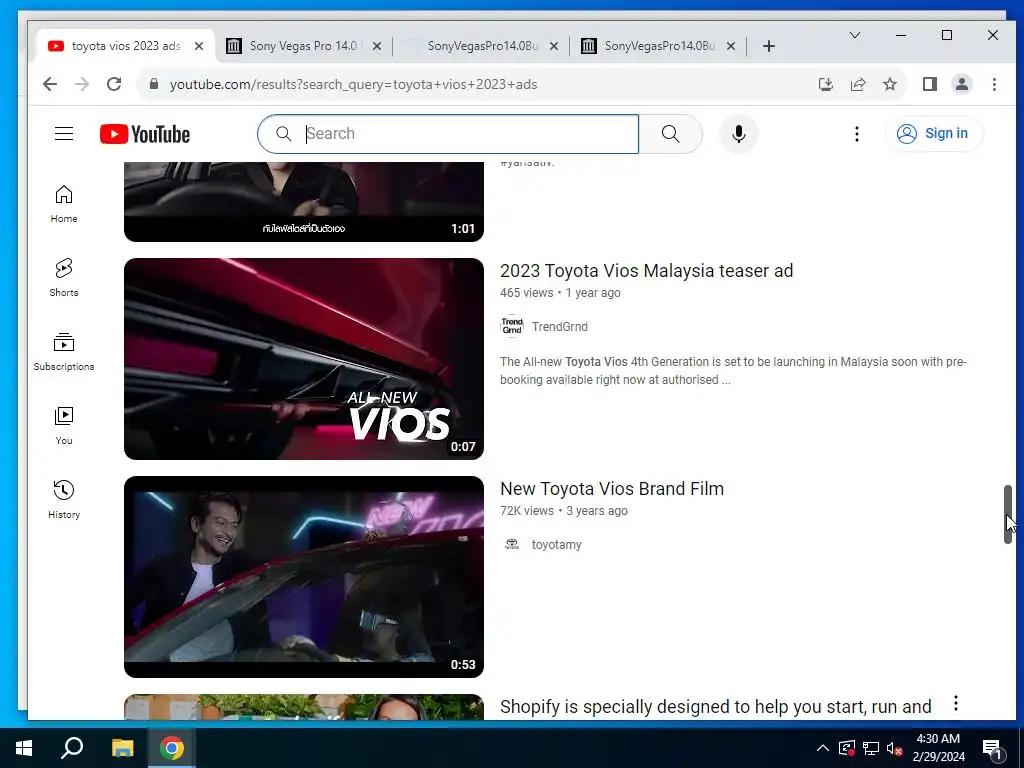Click the '72K views' metadata text
The image size is (1024, 768).
click(526, 511)
